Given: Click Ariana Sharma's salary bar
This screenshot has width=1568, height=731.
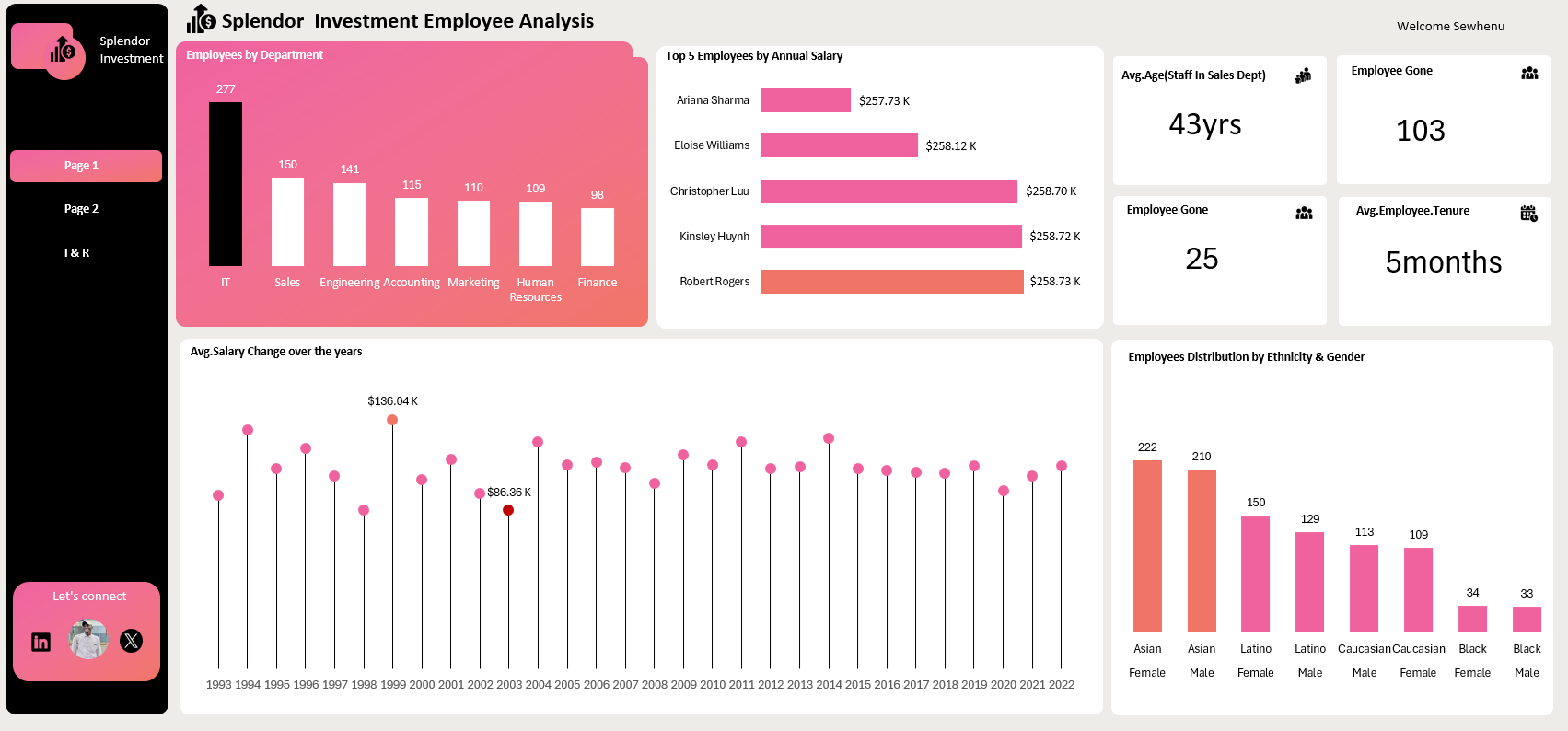Looking at the screenshot, I should coord(806,100).
